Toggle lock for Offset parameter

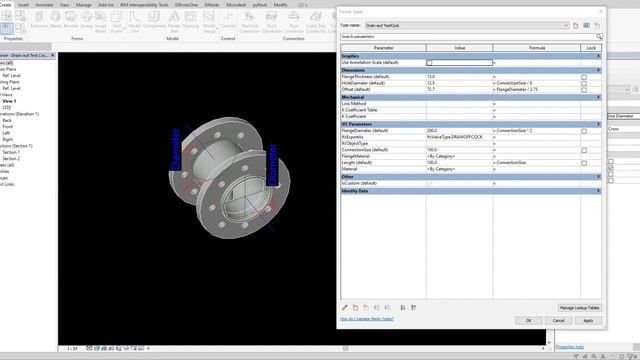coord(584,90)
